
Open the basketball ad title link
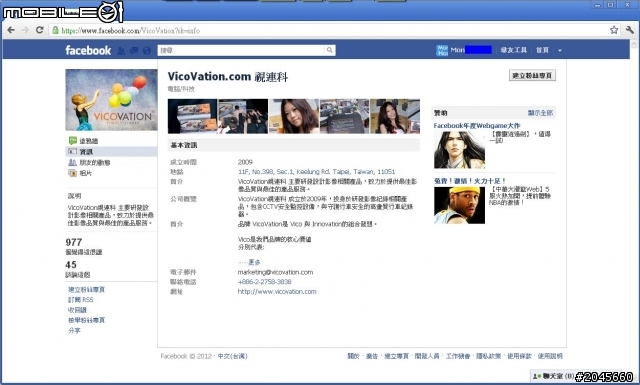coord(469,180)
